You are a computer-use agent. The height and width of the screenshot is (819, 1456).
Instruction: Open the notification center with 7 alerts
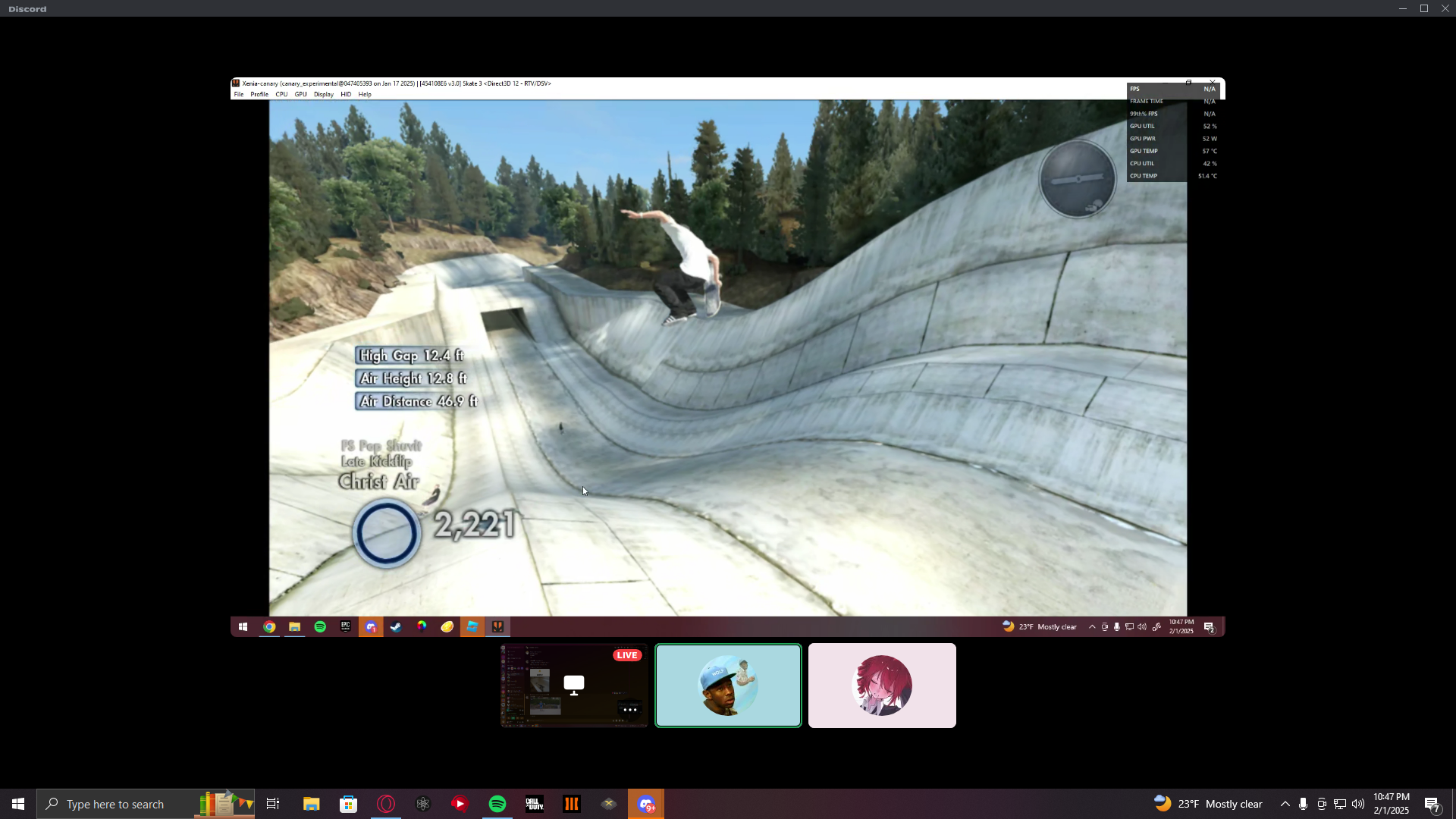point(1432,804)
